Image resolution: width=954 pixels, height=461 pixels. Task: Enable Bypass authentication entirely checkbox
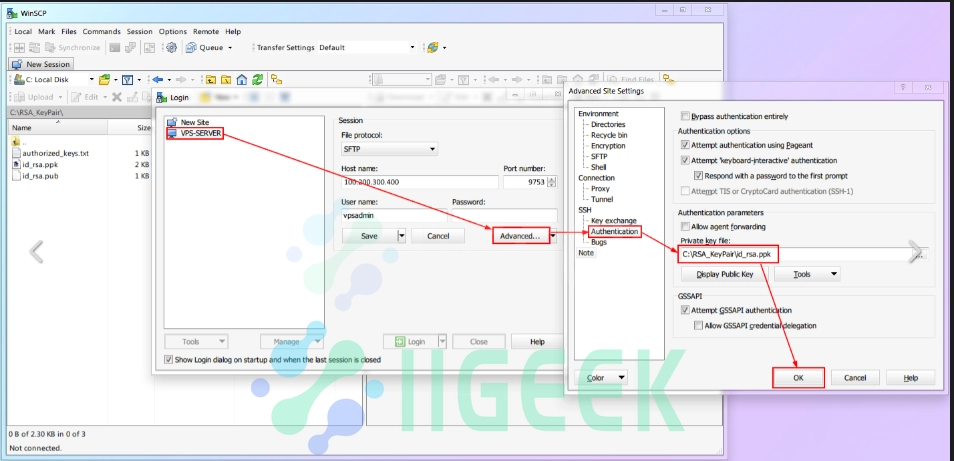tap(685, 117)
